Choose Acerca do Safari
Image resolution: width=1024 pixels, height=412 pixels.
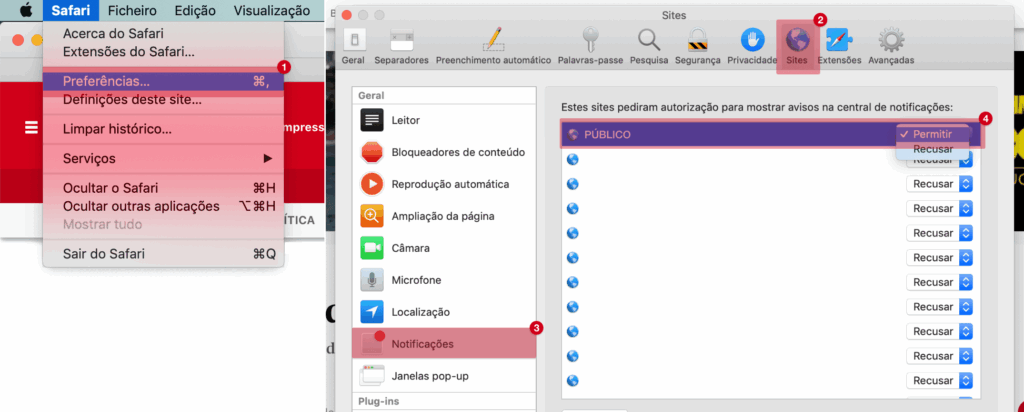164,33
